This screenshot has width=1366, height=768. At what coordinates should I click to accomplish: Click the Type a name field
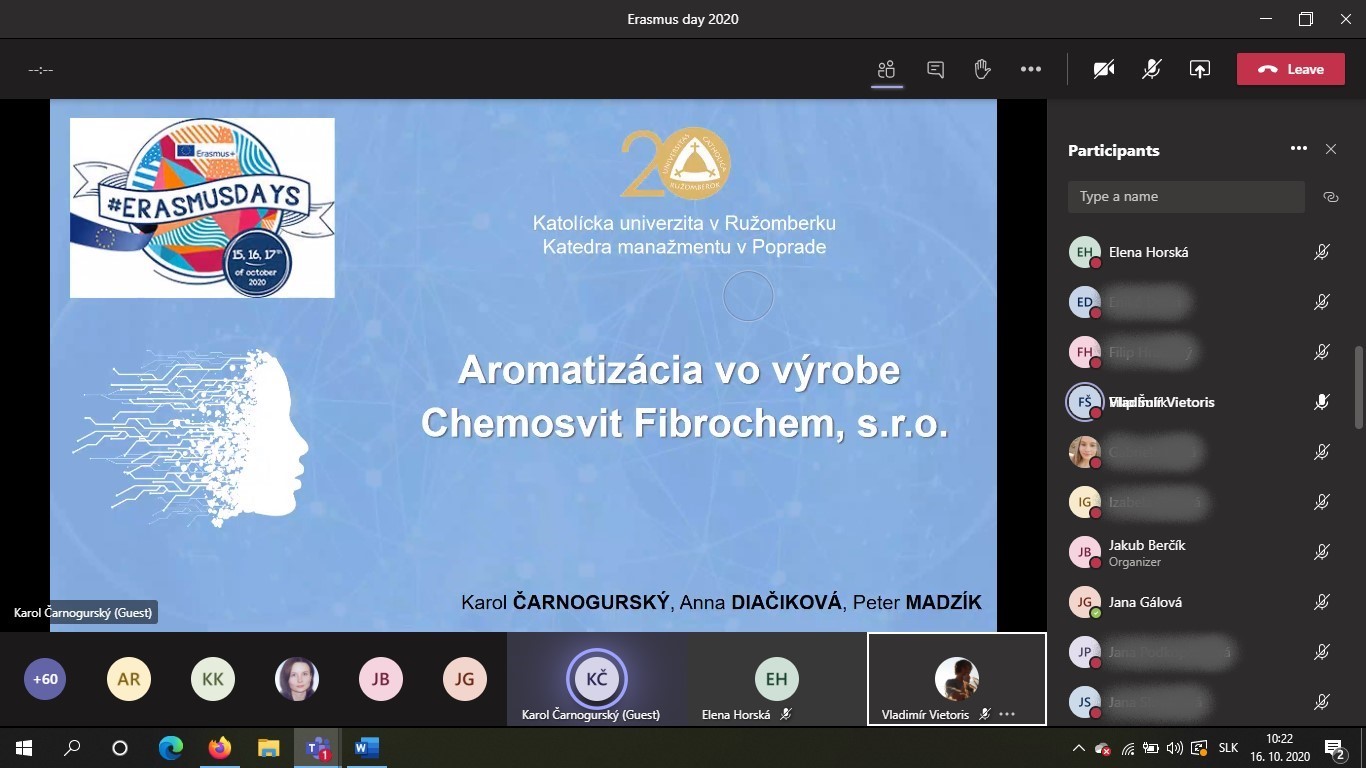pyautogui.click(x=1185, y=197)
